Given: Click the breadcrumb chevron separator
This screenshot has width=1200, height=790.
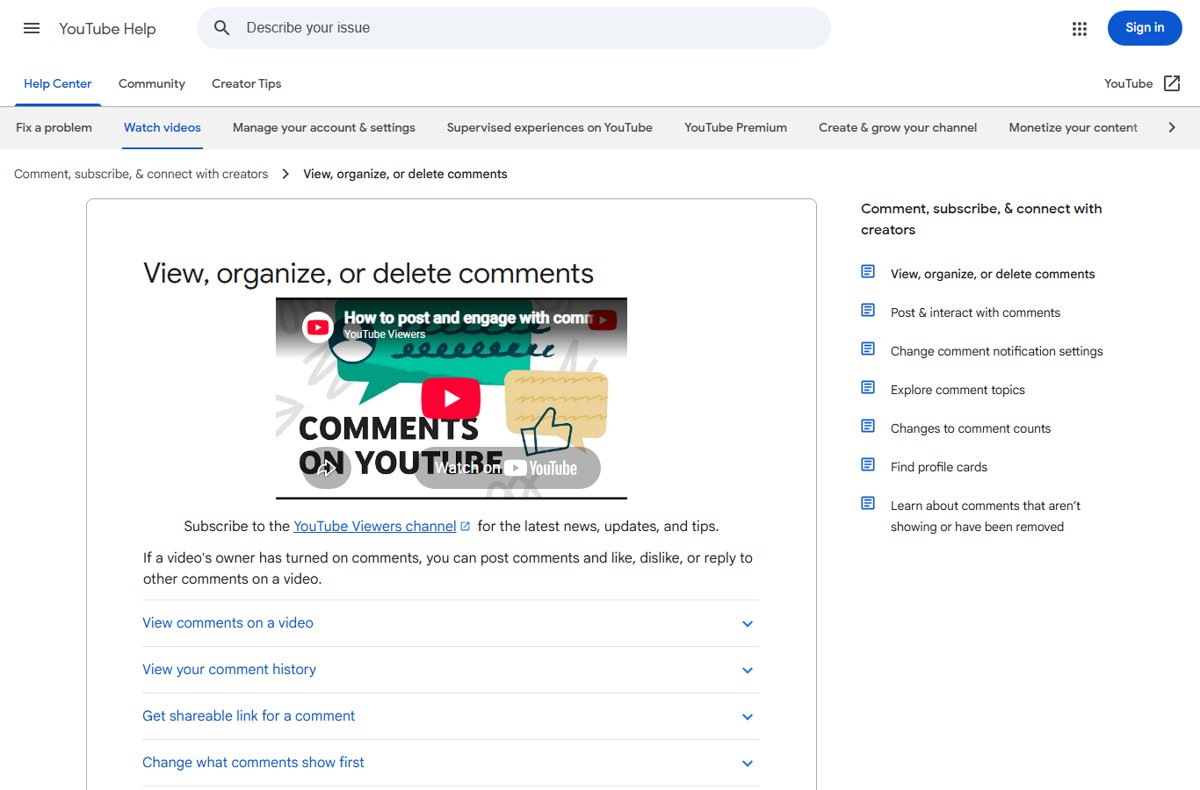Looking at the screenshot, I should point(285,174).
